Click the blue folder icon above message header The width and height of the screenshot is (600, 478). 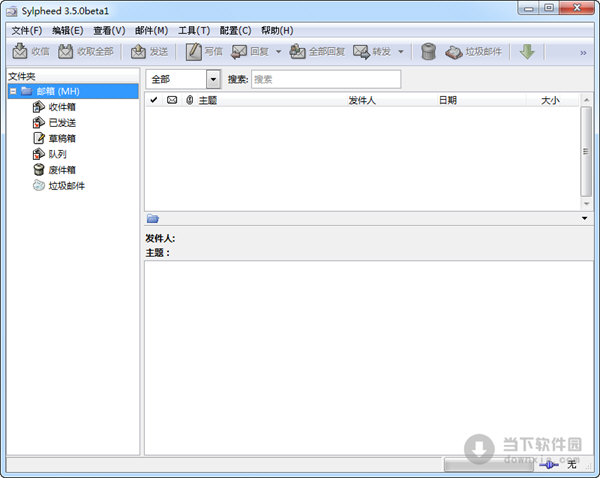[x=153, y=219]
